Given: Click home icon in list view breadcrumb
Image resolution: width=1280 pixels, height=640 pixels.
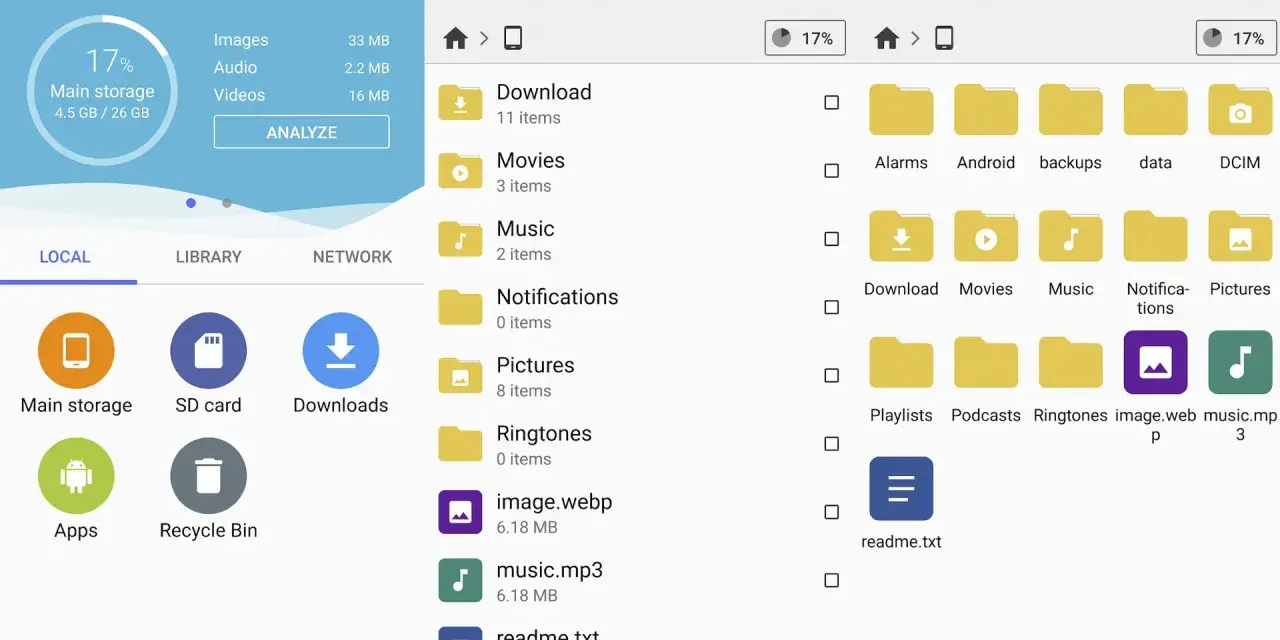Looking at the screenshot, I should pyautogui.click(x=455, y=38).
